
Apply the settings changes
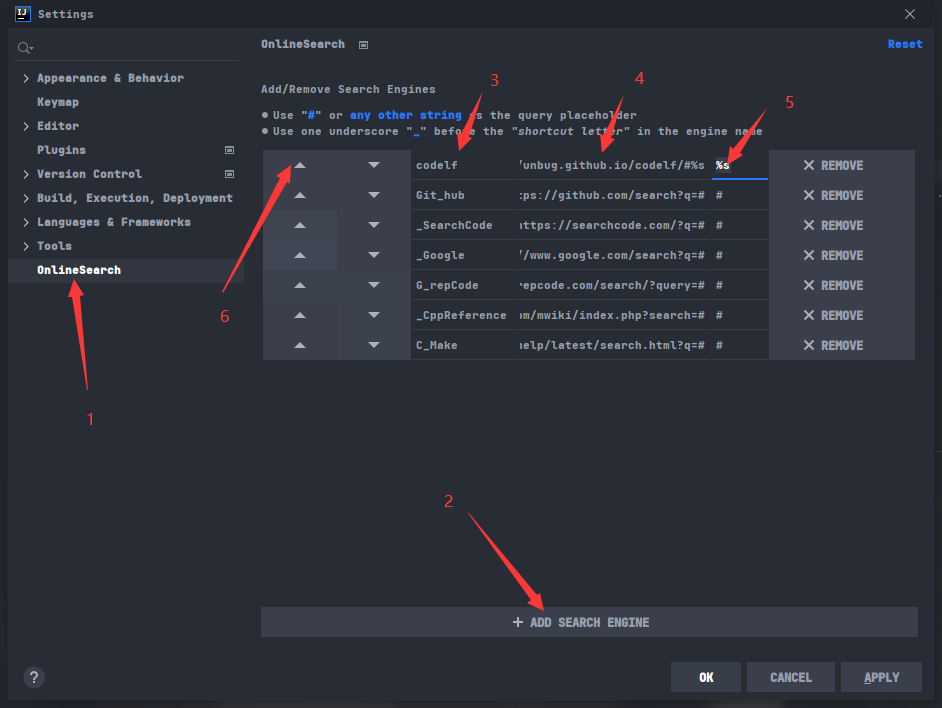[x=881, y=677]
